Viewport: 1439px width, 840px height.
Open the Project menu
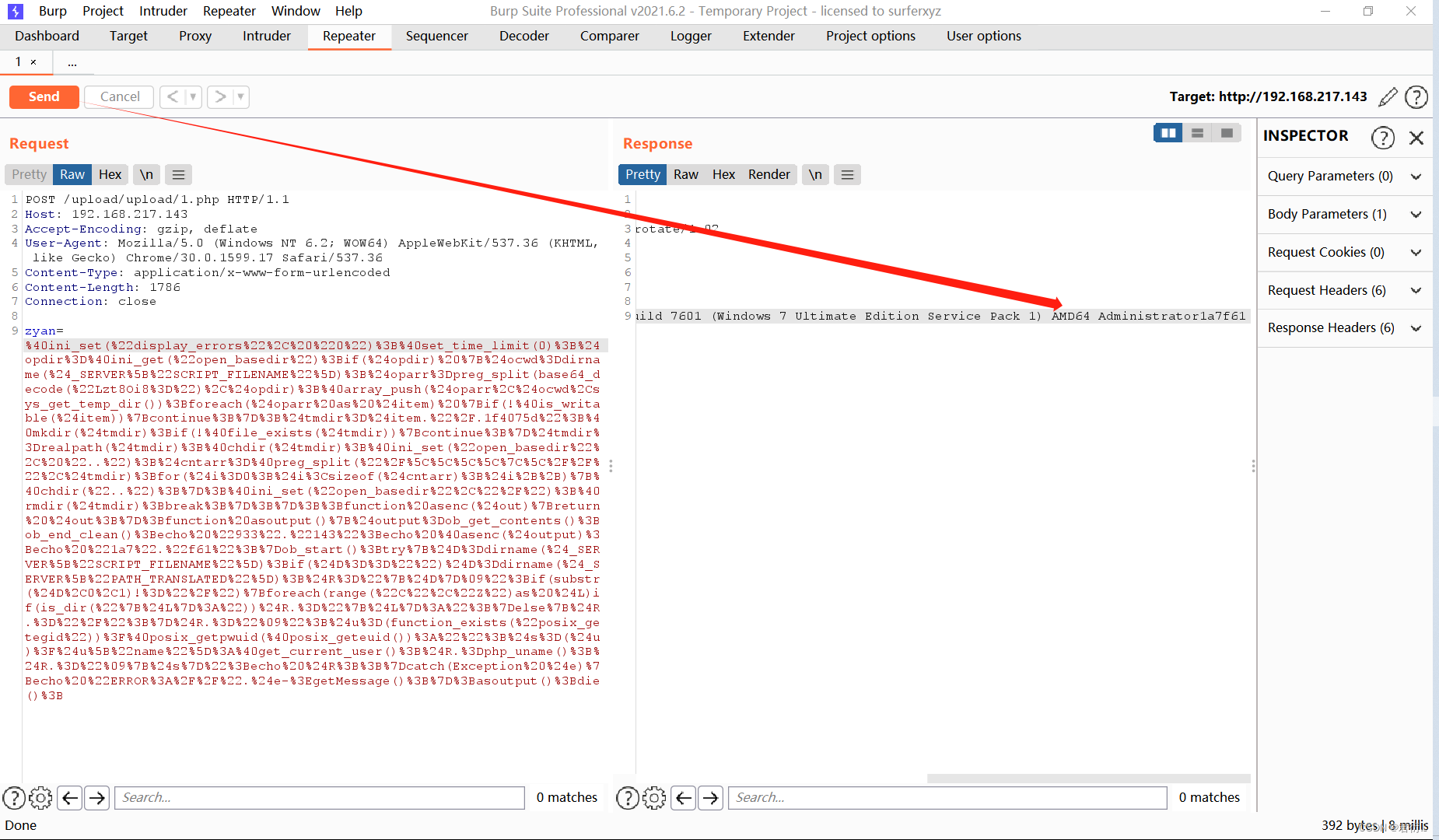click(103, 11)
